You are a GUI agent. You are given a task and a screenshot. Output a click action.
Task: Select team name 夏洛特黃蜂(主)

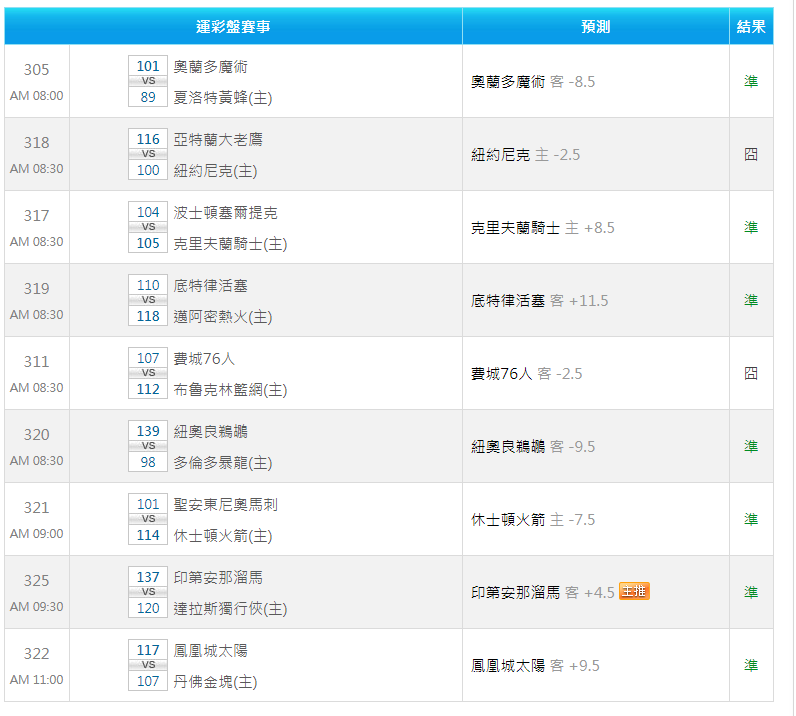click(x=223, y=97)
